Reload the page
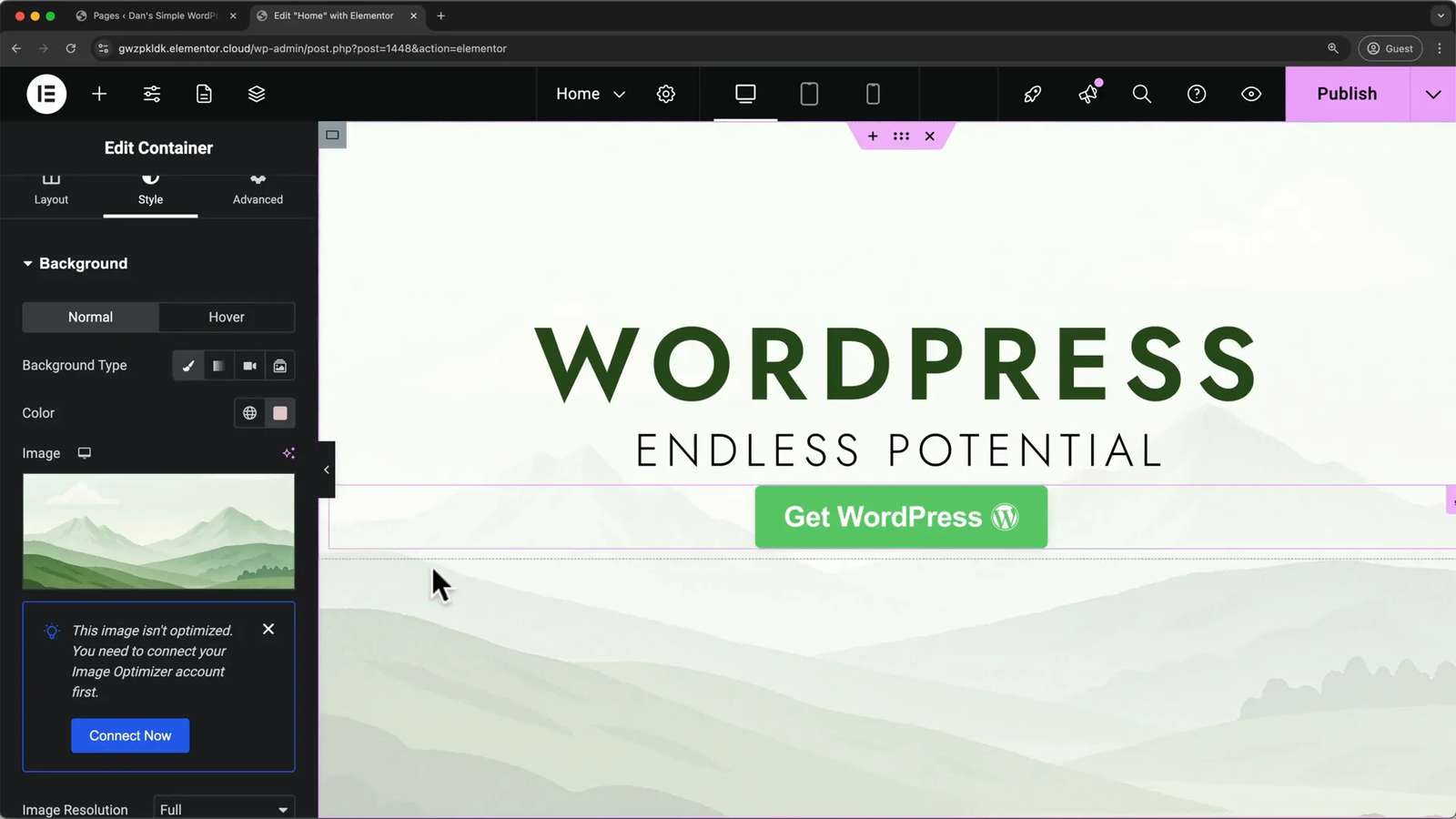Image resolution: width=1456 pixels, height=819 pixels. pos(70,48)
